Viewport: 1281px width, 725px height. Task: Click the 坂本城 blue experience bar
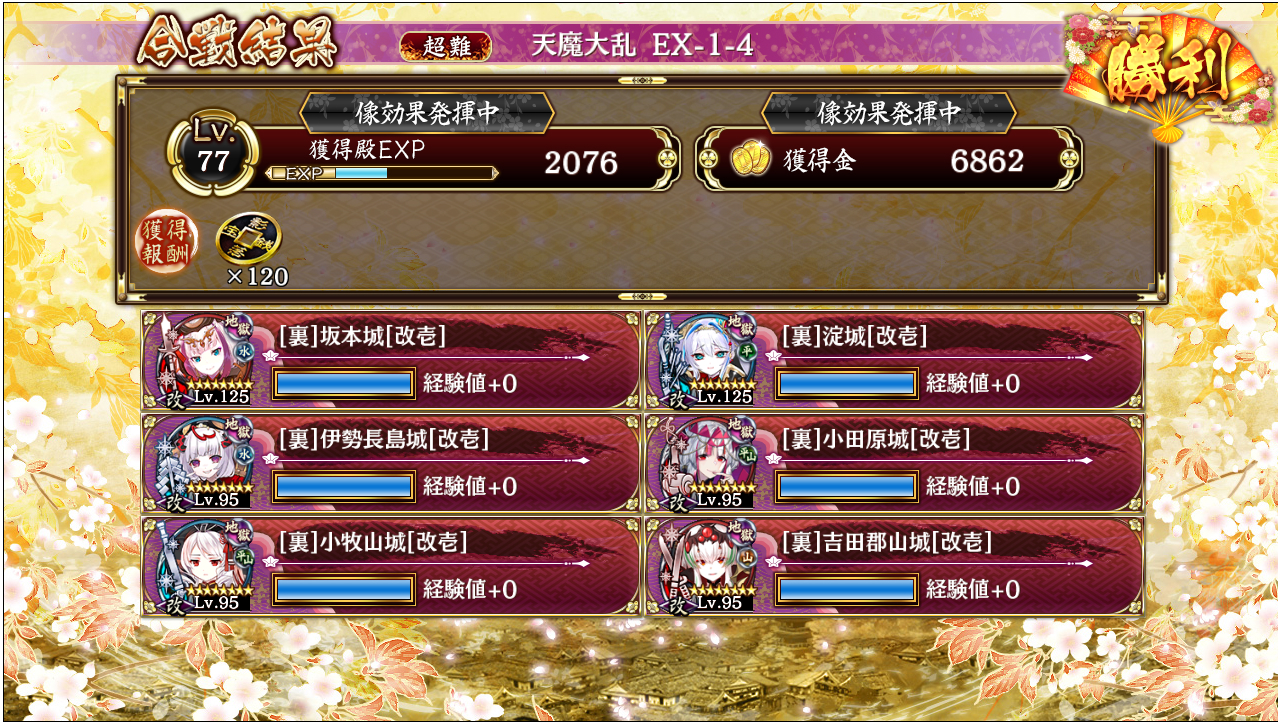click(x=343, y=383)
